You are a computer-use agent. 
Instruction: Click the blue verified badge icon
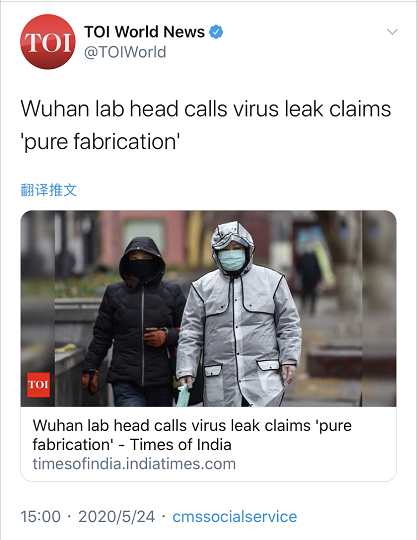click(x=216, y=32)
